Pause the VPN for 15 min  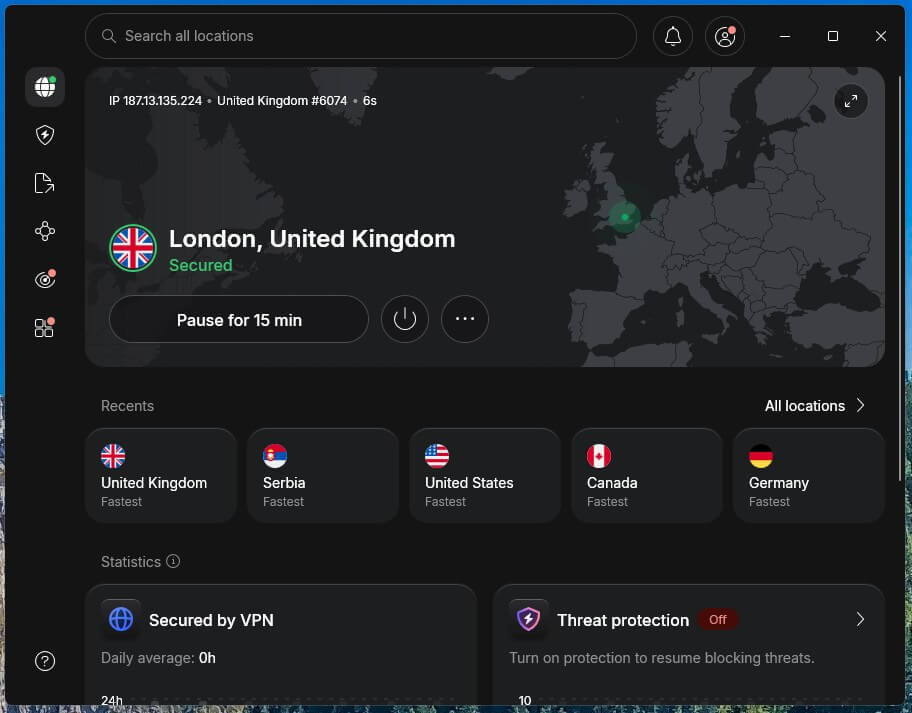click(x=239, y=319)
